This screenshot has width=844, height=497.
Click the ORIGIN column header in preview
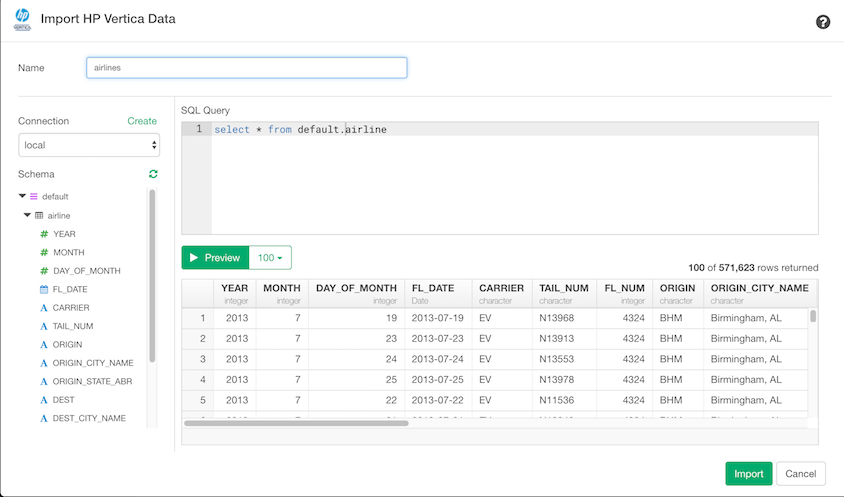pyautogui.click(x=678, y=293)
